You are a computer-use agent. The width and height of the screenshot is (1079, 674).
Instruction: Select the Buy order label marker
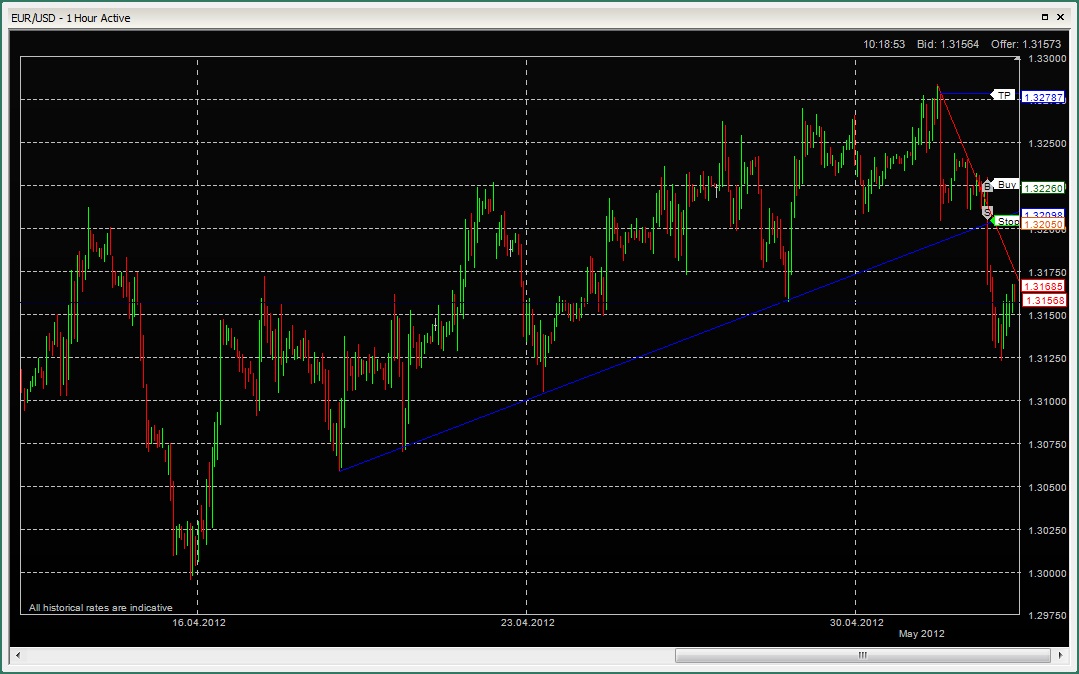tap(1006, 185)
